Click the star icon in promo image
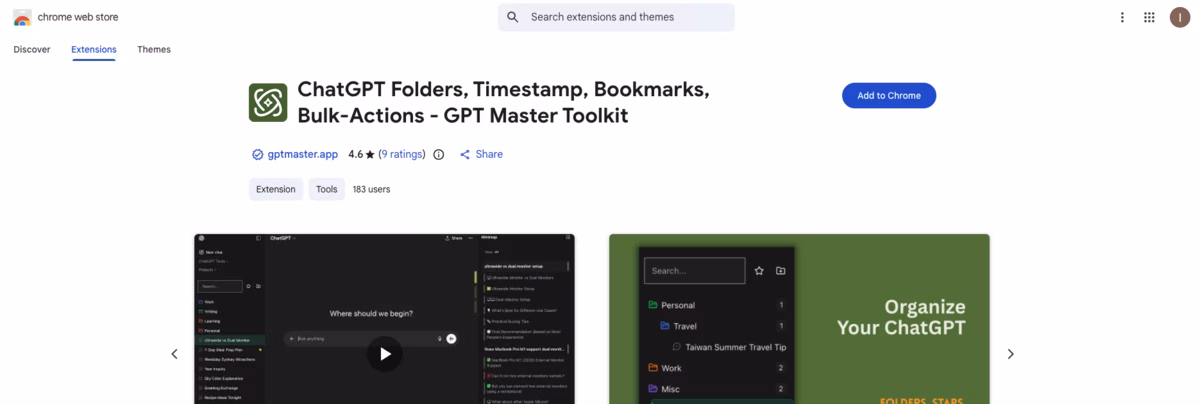This screenshot has width=1200, height=404. point(759,271)
